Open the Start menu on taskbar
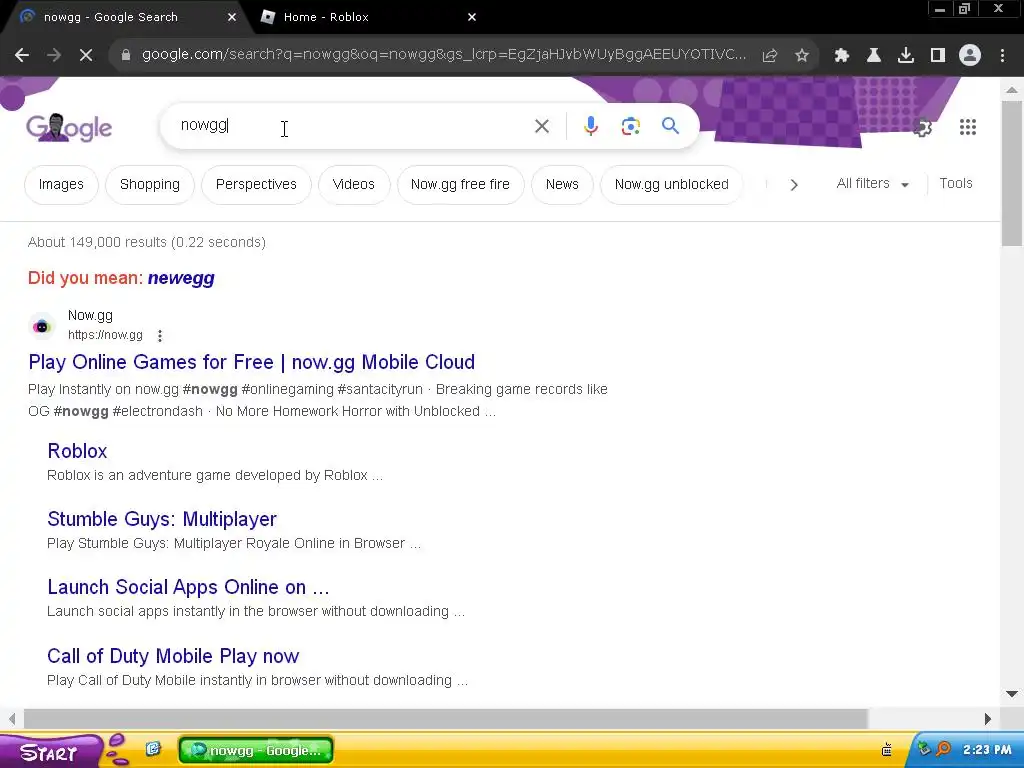This screenshot has height=768, width=1024. 50,752
